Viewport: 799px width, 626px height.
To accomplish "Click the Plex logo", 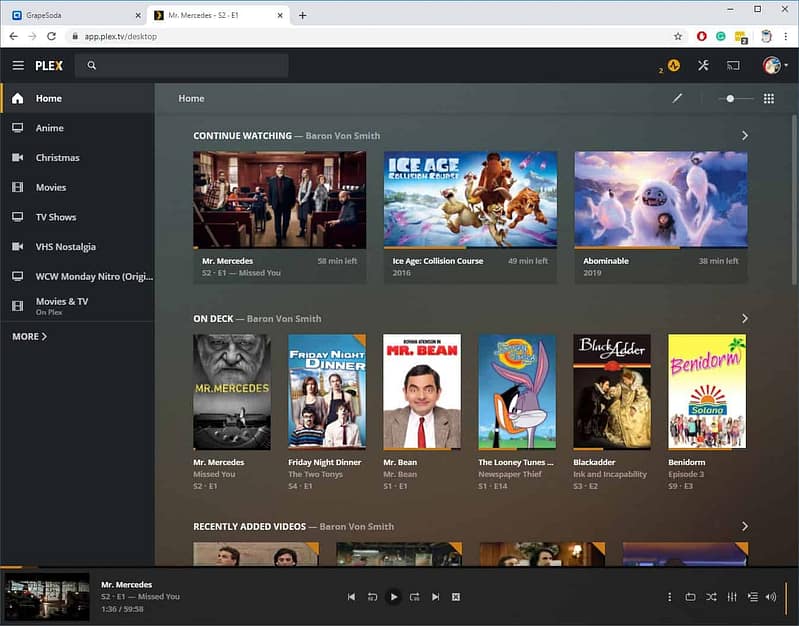I will point(49,66).
